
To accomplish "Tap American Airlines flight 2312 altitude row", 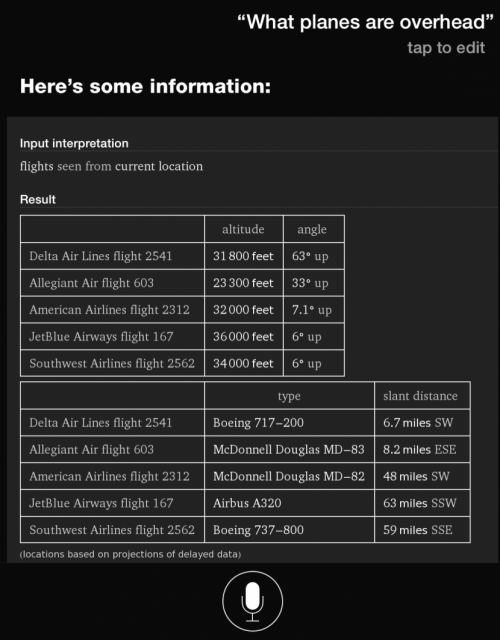I will tap(182, 310).
